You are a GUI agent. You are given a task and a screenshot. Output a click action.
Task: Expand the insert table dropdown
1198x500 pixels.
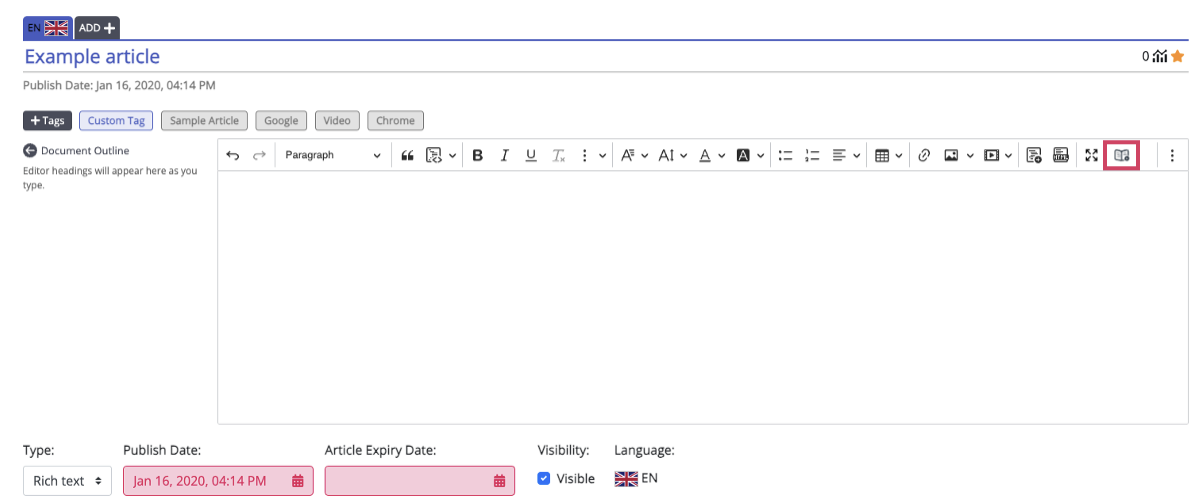[x=888, y=156]
